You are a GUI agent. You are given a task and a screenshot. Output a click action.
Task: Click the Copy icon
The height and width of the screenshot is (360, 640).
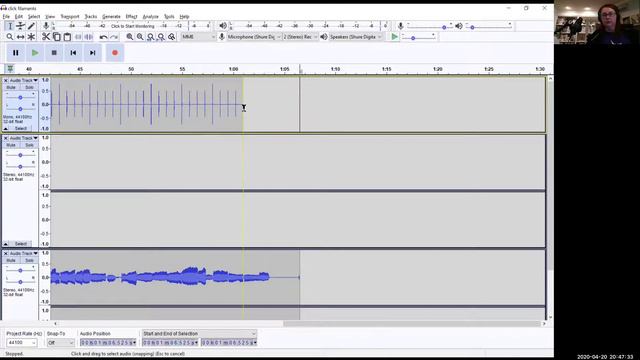57,37
